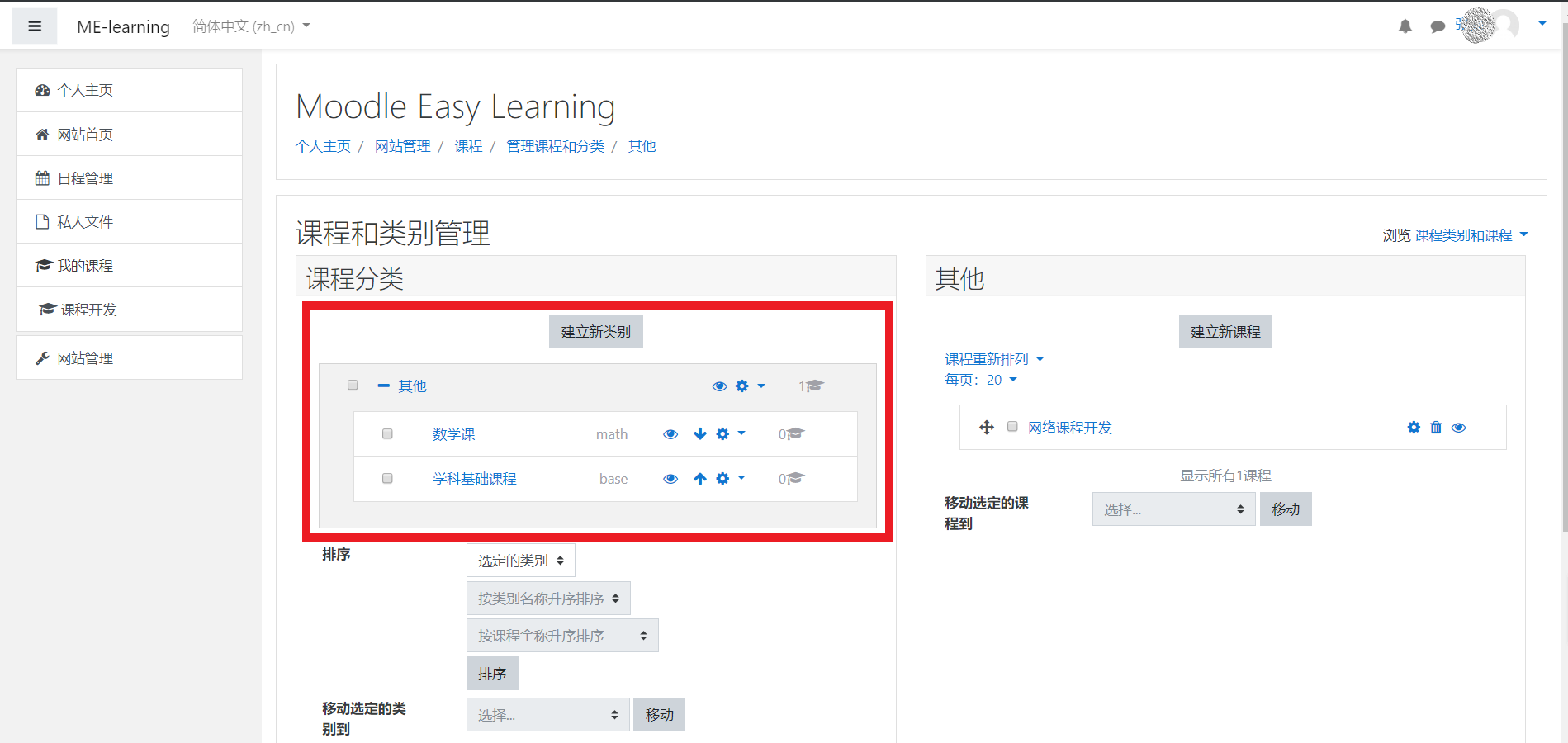Check the 数学课 checkbox

(x=386, y=433)
